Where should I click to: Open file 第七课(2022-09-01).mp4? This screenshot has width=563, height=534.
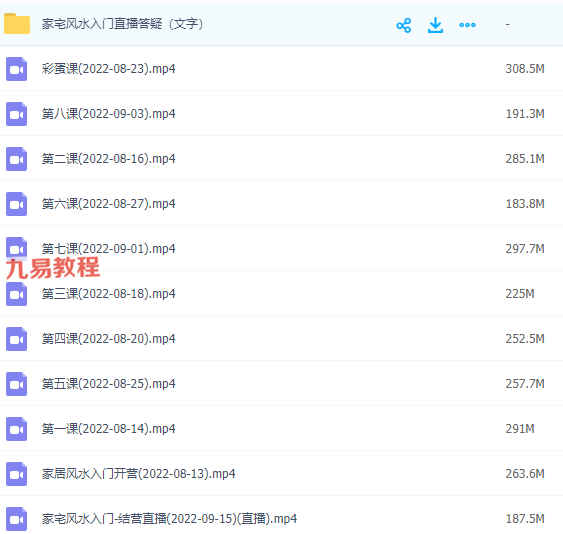(x=108, y=249)
